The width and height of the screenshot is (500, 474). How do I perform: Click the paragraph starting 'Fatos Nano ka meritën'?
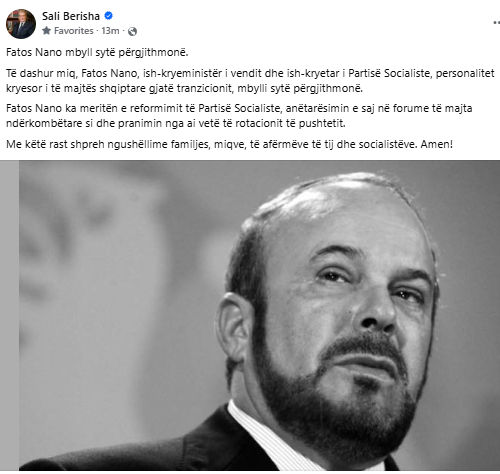coord(239,116)
